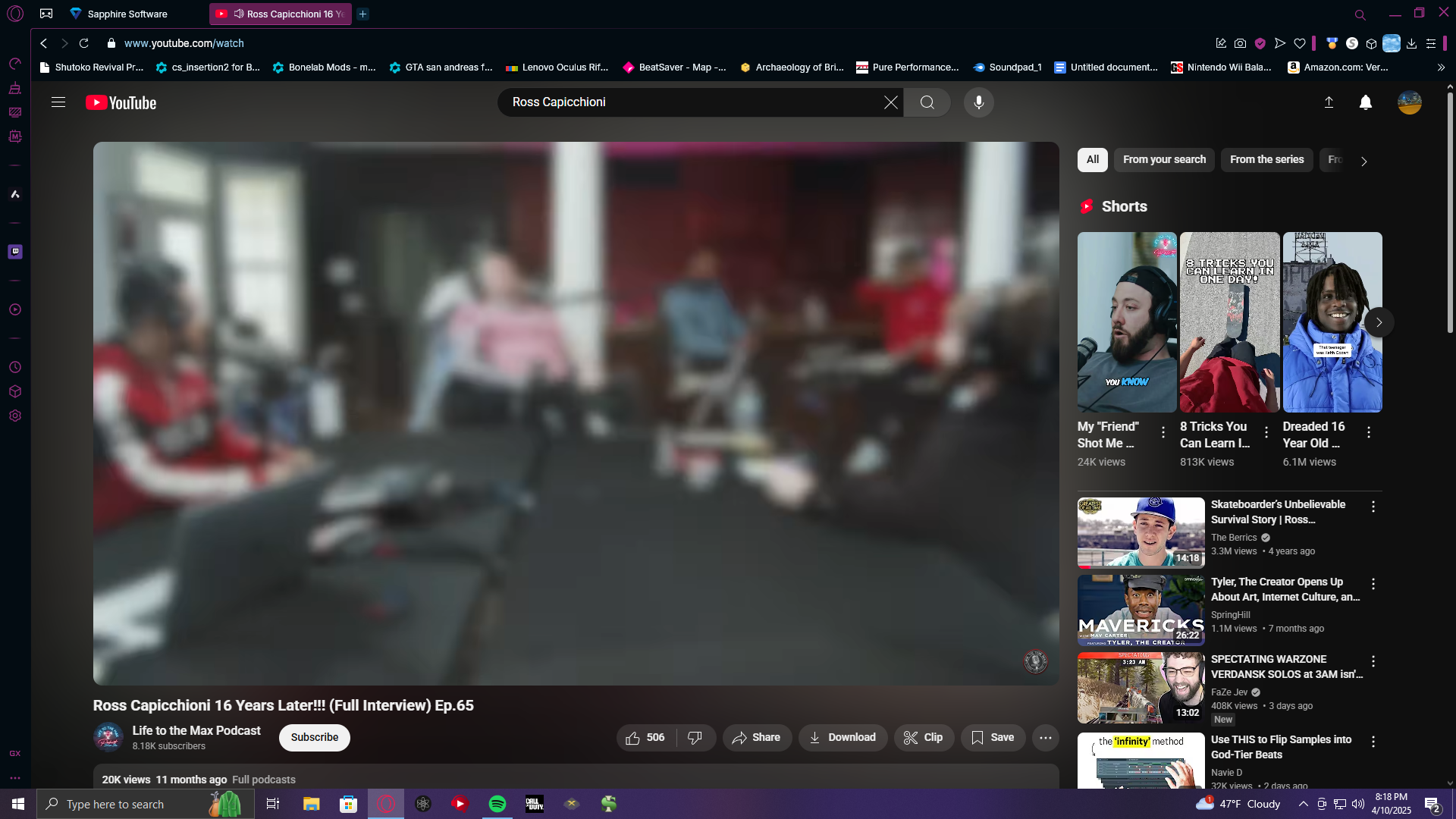Screen dimensions: 1456x819
Task: Click the YouTube search magnifier button
Action: tap(927, 102)
